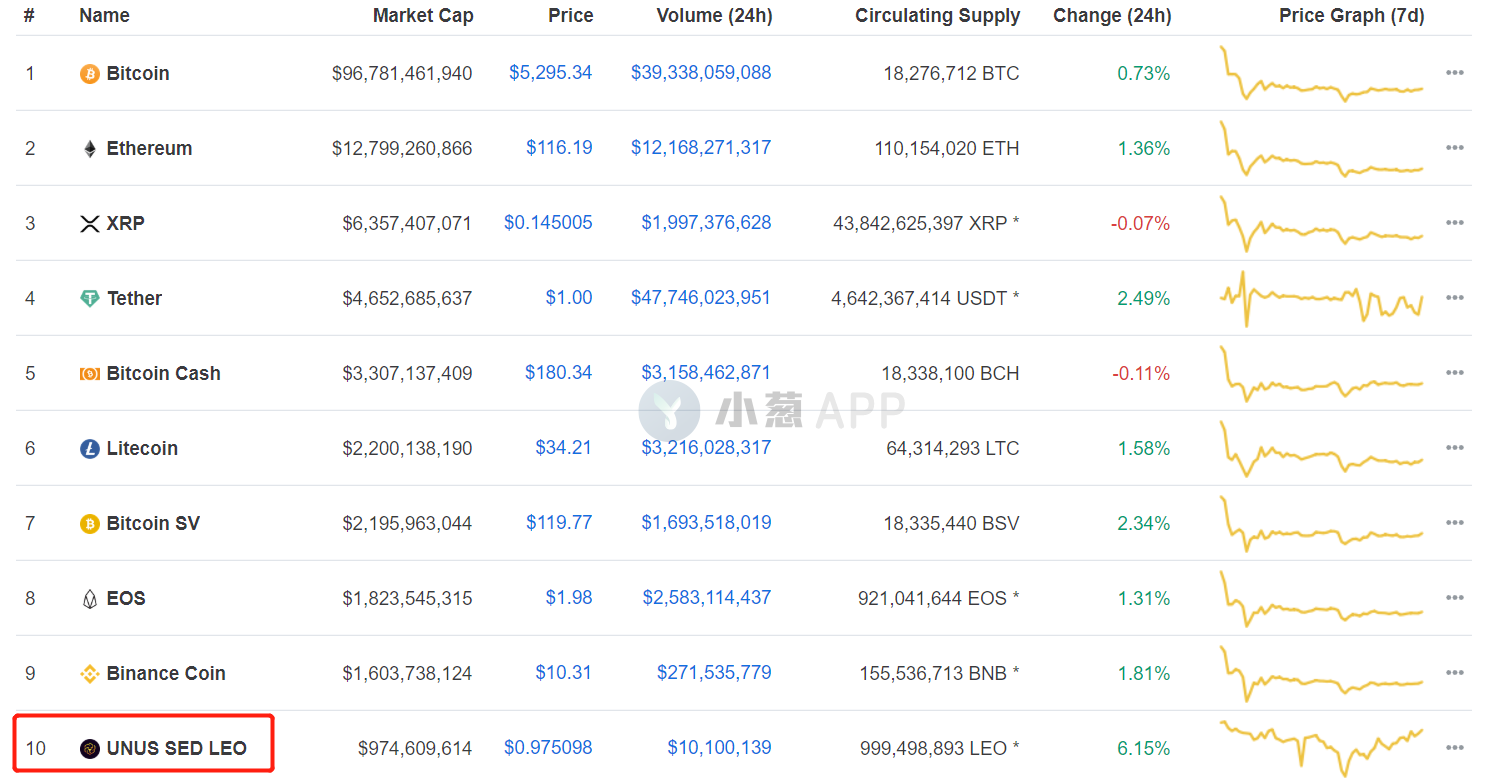Click the Bitcoin coin logo icon
1502x784 pixels.
(89, 74)
